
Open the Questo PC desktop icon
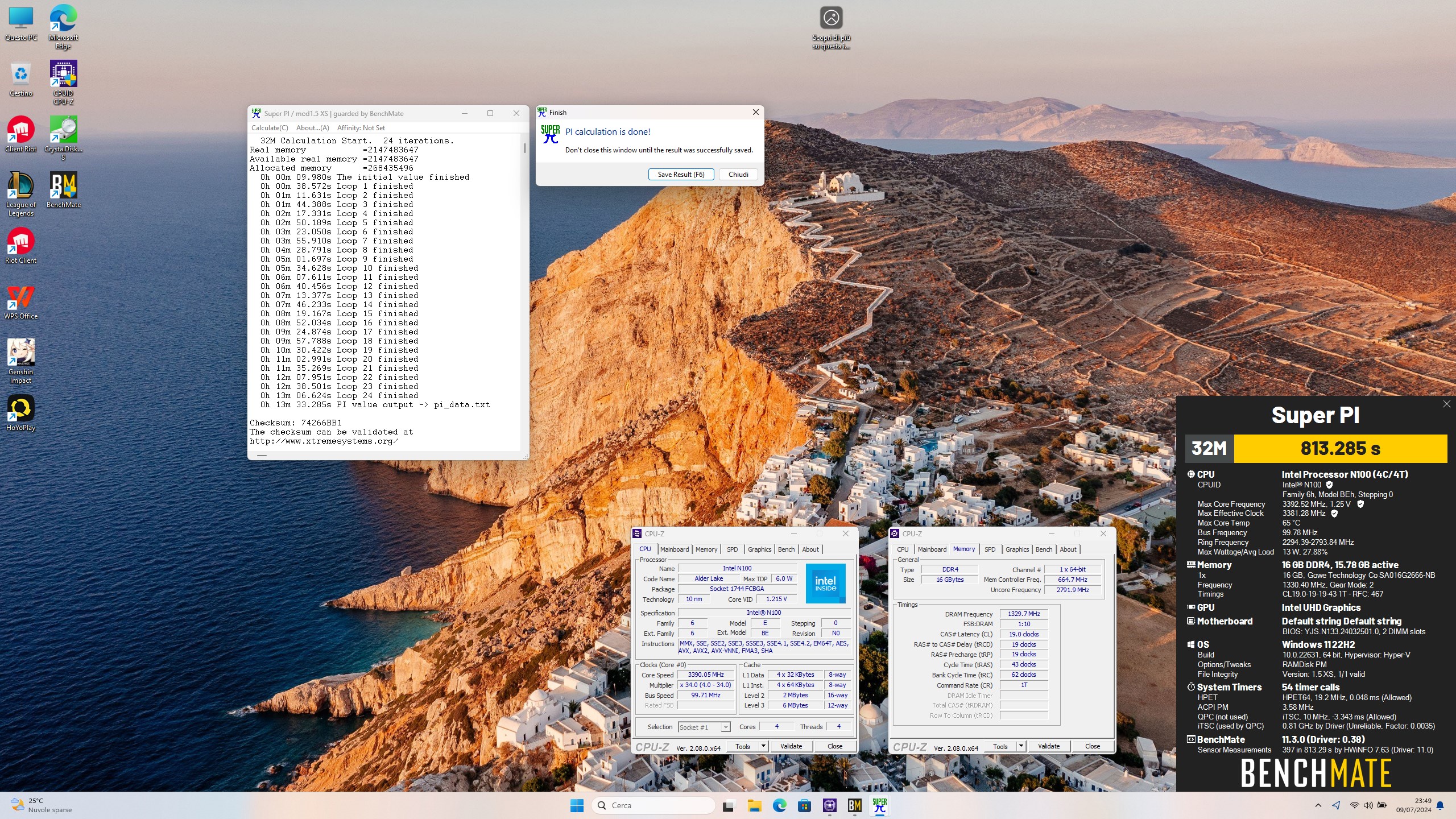point(21,23)
